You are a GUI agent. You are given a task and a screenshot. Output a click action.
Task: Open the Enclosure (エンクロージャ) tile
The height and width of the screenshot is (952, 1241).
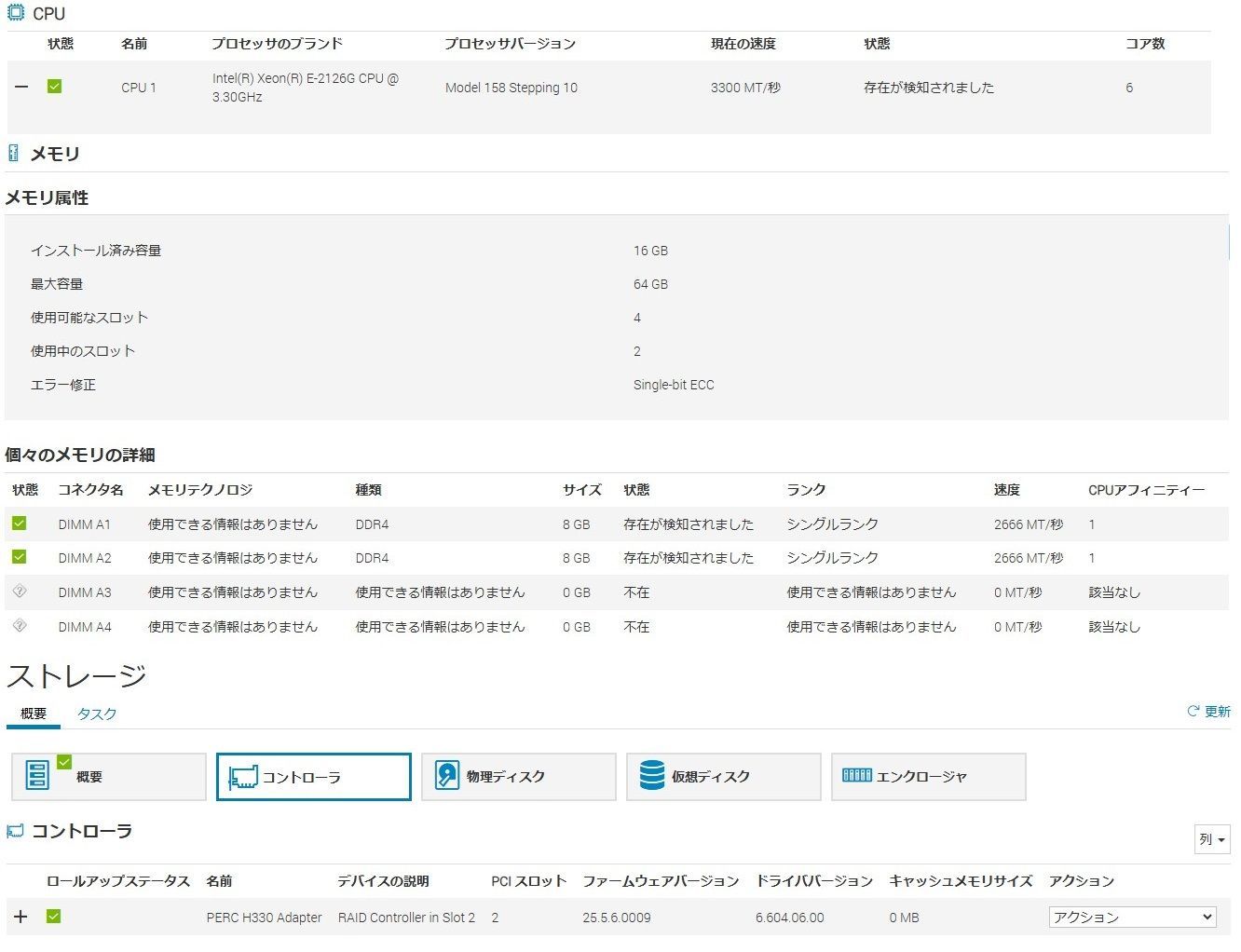point(928,777)
